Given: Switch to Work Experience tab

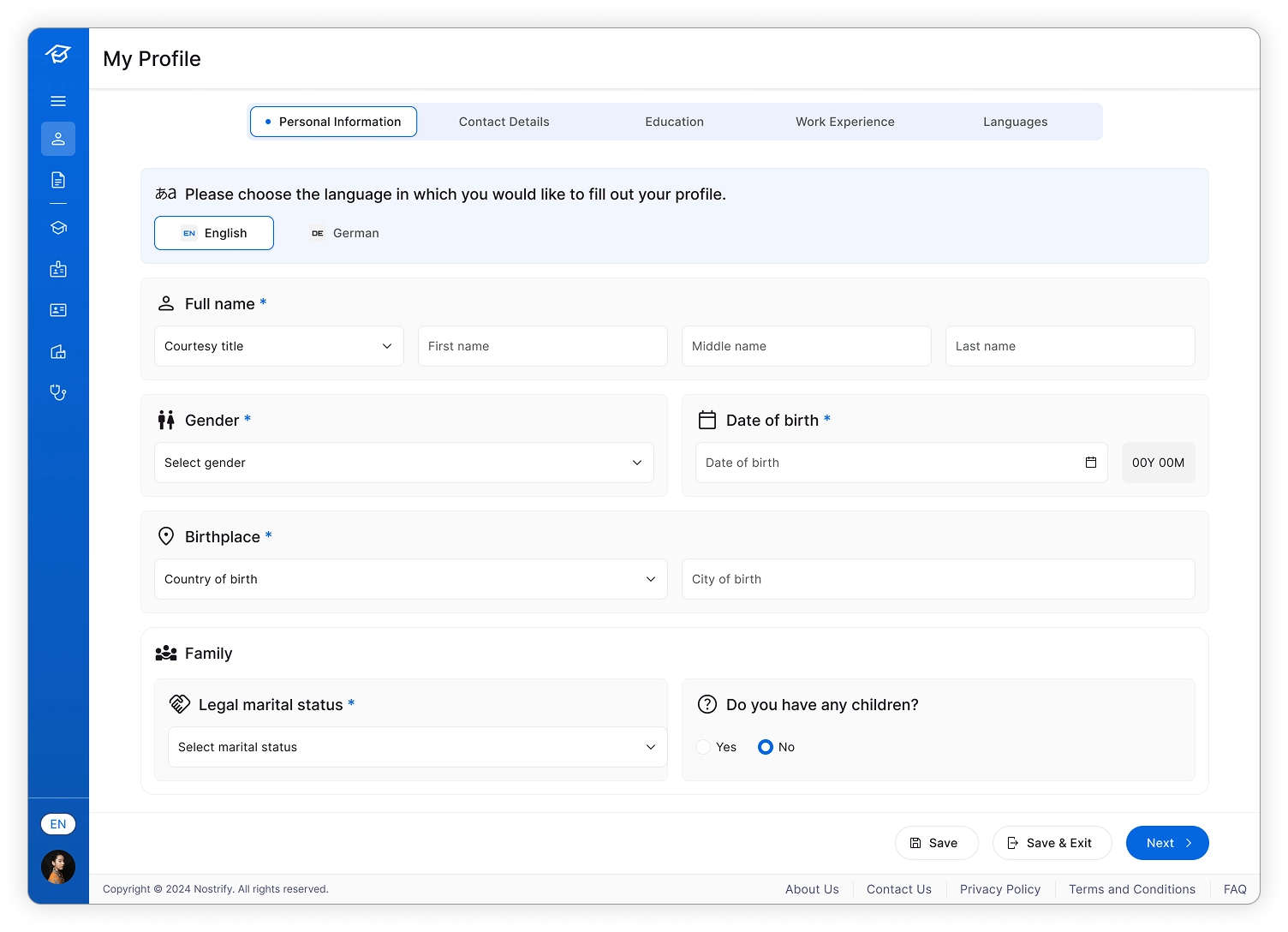Looking at the screenshot, I should [845, 122].
